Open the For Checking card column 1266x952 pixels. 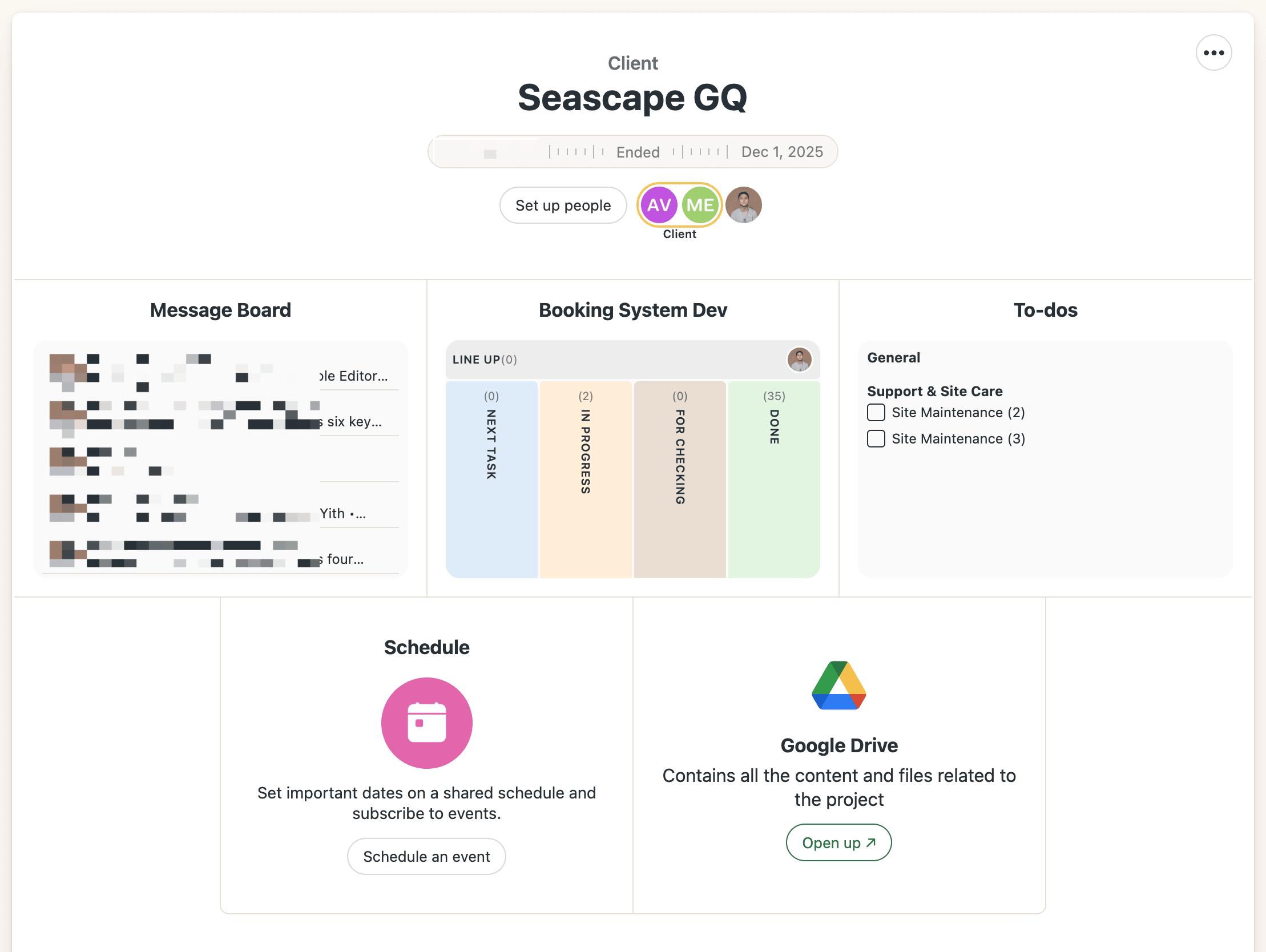[x=680, y=479]
